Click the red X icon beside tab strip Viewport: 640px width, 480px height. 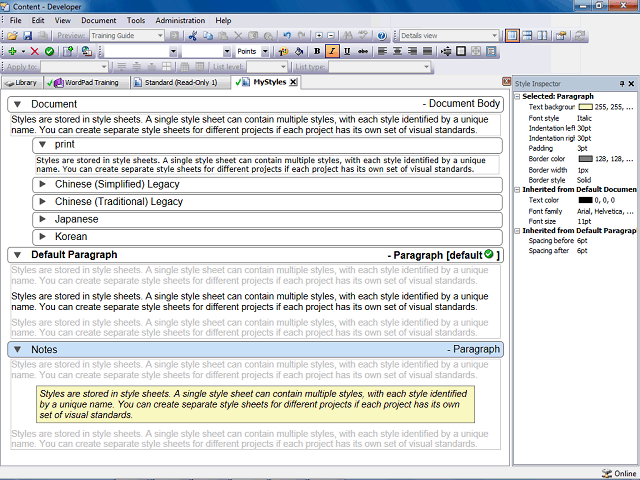tap(507, 81)
